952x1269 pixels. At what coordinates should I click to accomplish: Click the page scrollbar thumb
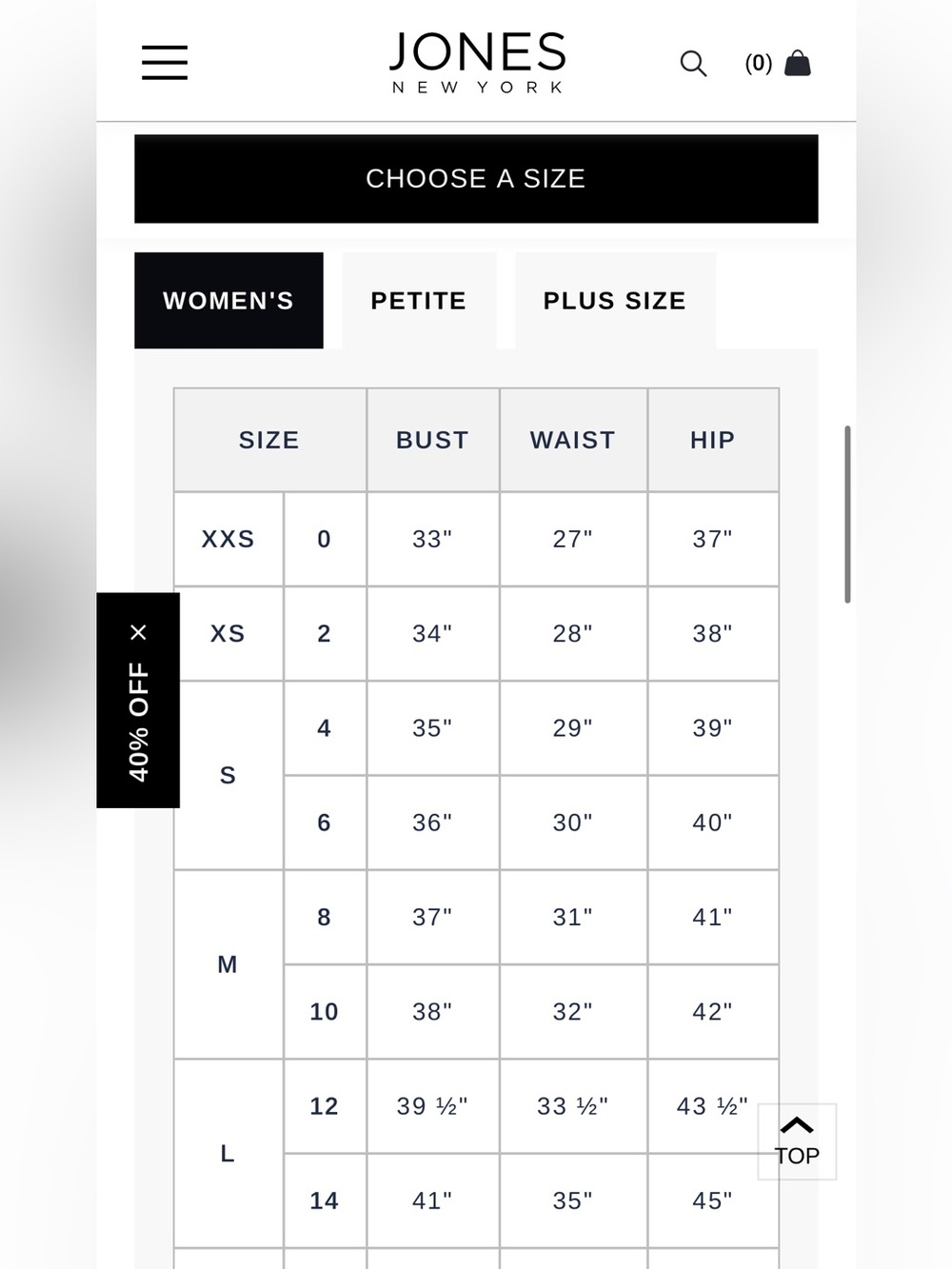[x=847, y=514]
